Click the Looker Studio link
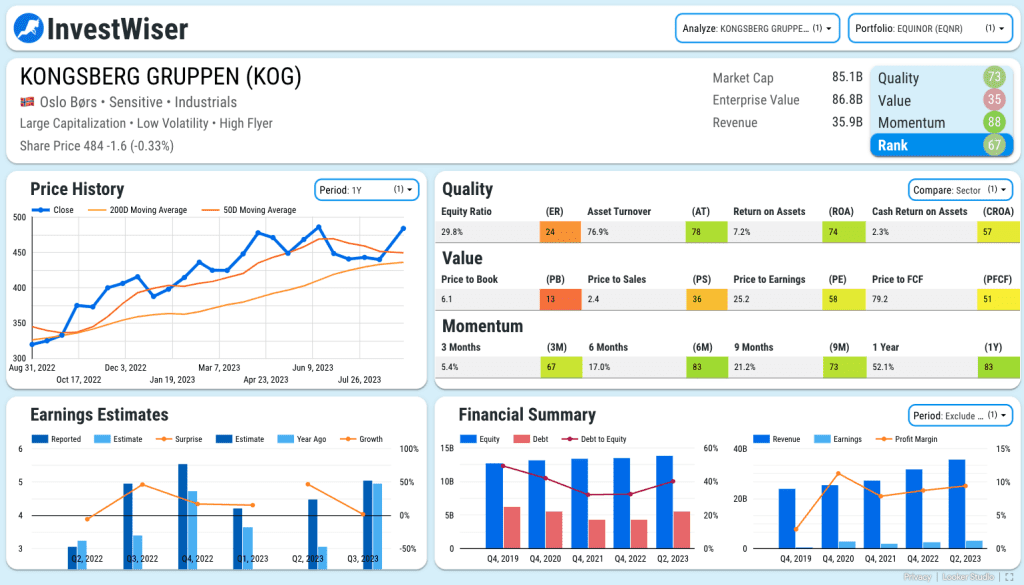1024x585 pixels. click(x=968, y=577)
